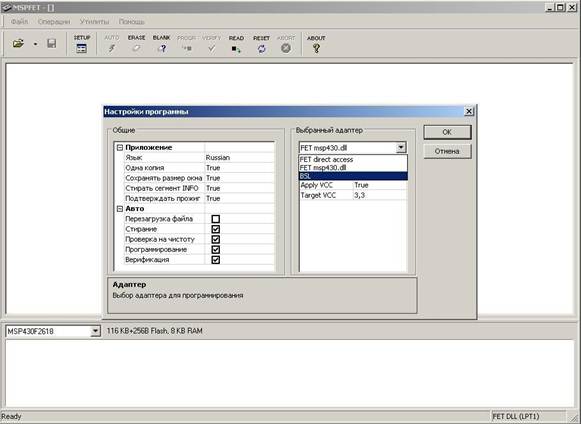
Task: Open the Утилиты menu
Action: pyautogui.click(x=94, y=22)
